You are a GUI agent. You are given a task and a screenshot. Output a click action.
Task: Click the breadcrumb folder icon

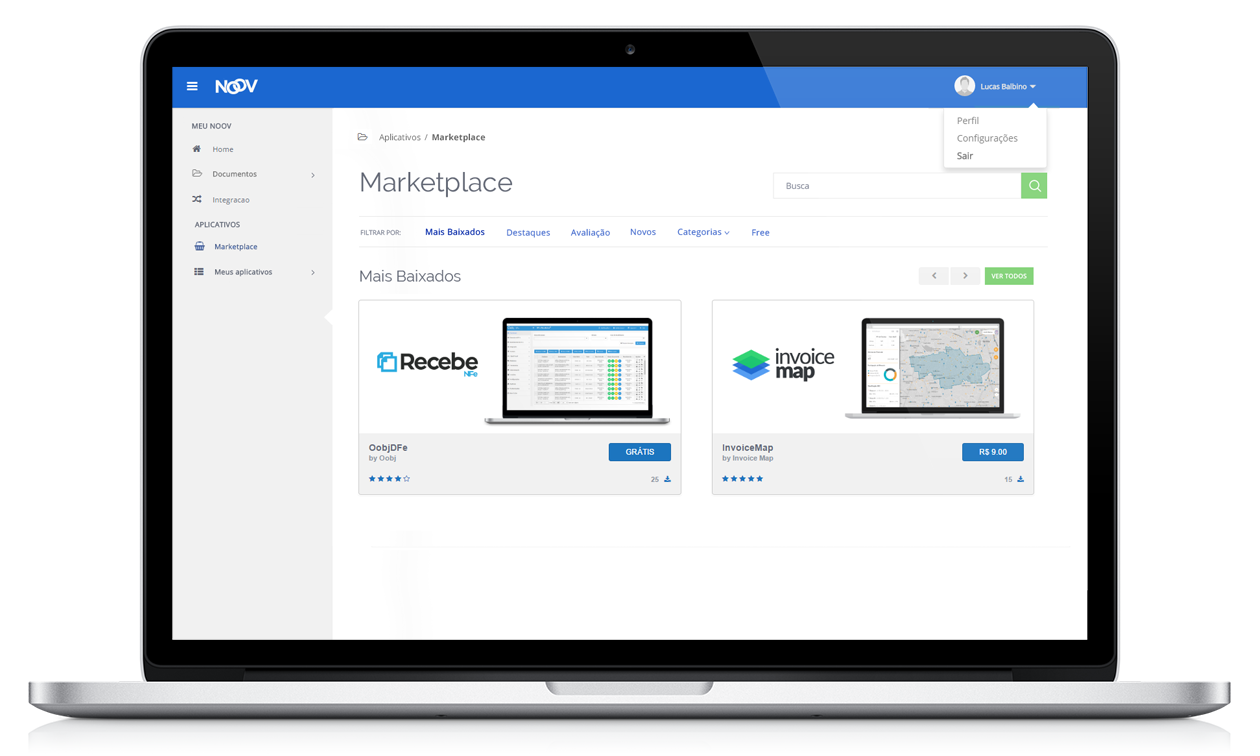(x=363, y=137)
